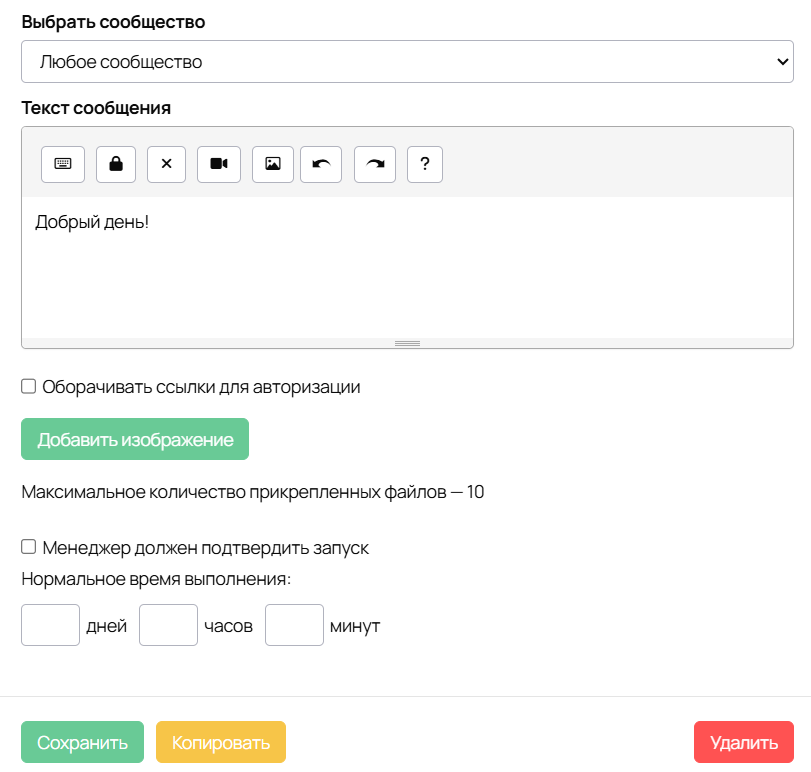This screenshot has height=772, width=811.
Task: Click the lock icon in editor toolbar
Action: (116, 164)
